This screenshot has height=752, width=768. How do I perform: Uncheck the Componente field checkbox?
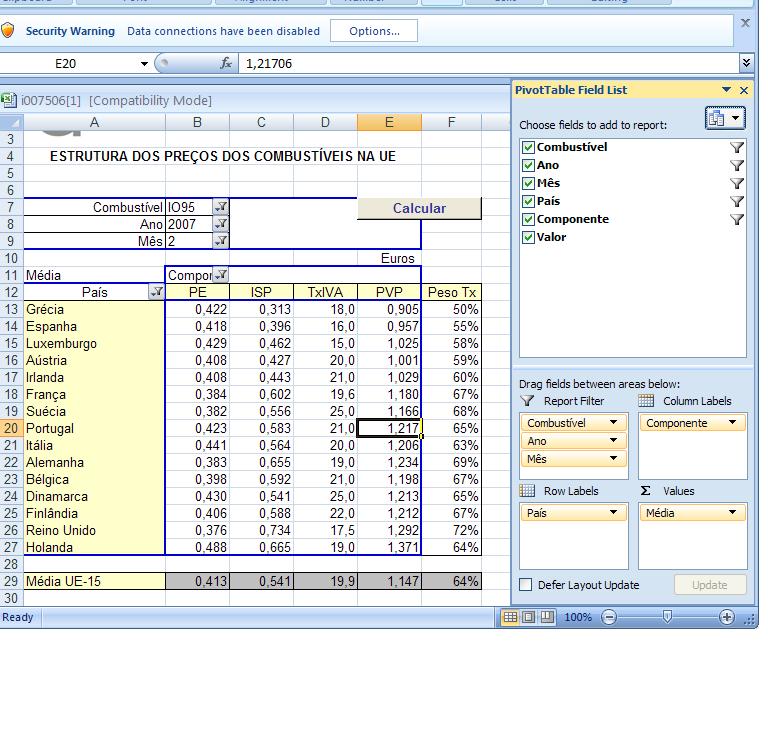pyautogui.click(x=528, y=219)
